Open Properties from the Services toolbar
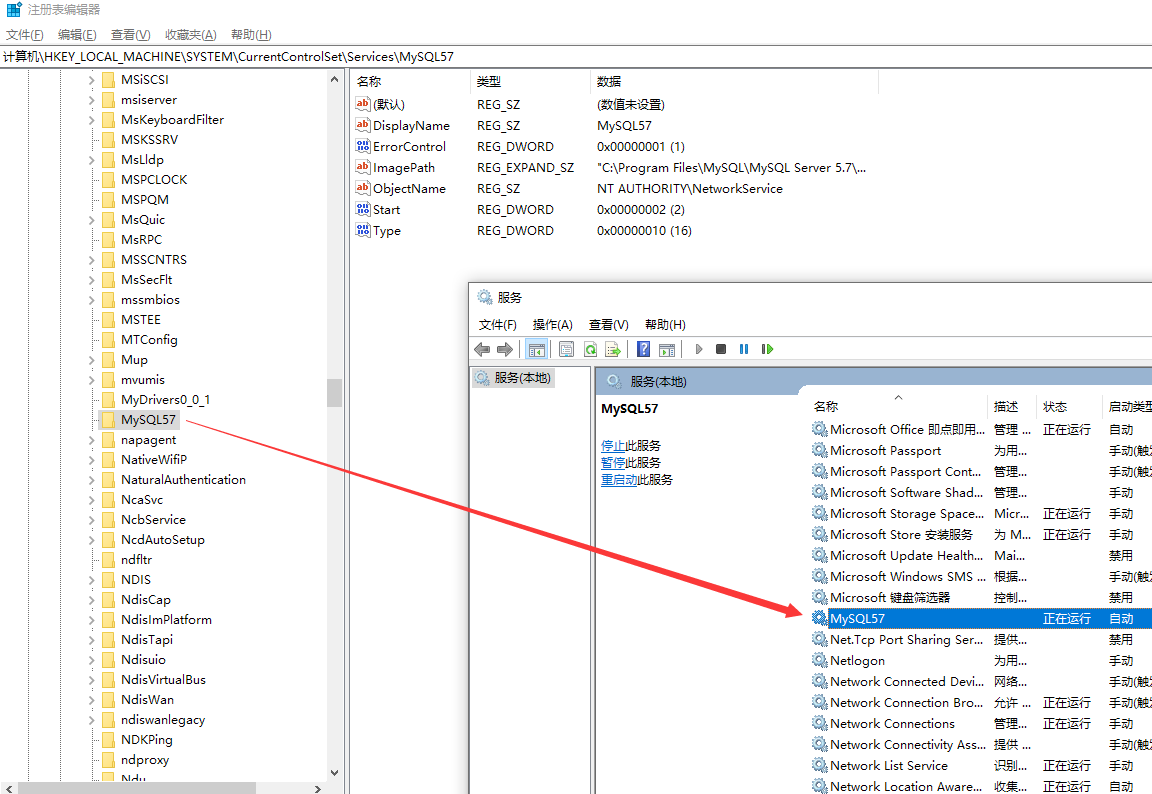Image resolution: width=1152 pixels, height=794 pixels. point(566,349)
